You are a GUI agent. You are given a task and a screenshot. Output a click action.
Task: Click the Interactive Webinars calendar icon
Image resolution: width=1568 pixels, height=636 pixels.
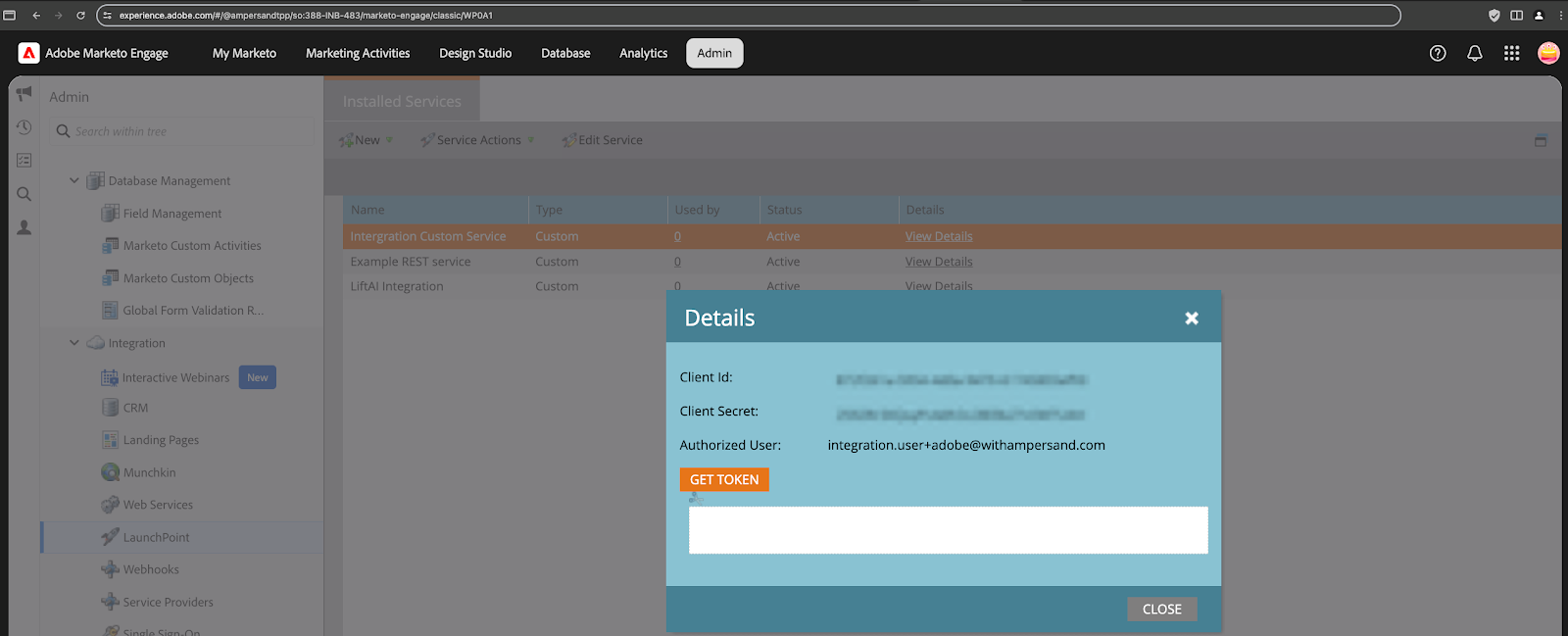coord(110,377)
